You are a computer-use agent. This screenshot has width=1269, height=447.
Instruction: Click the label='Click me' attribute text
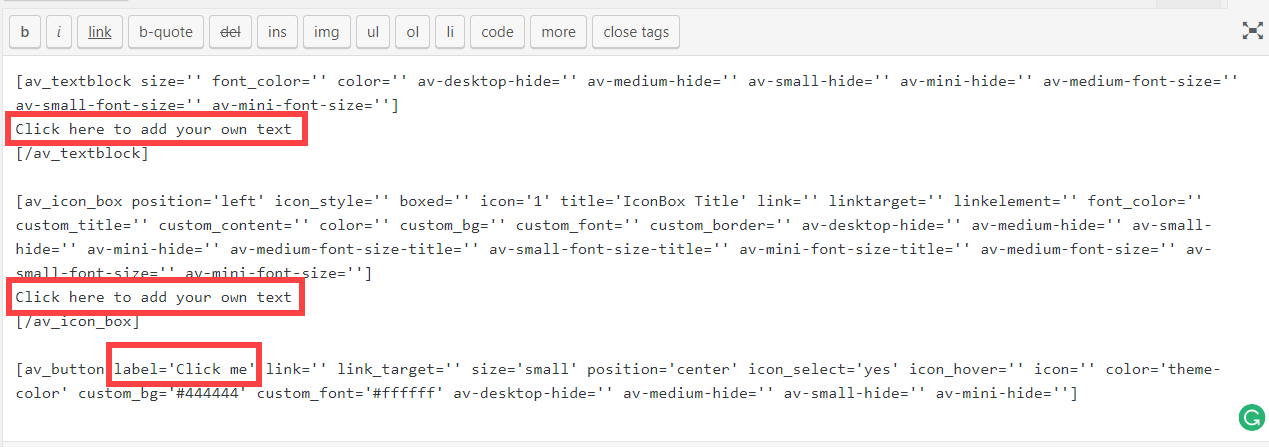click(x=184, y=369)
